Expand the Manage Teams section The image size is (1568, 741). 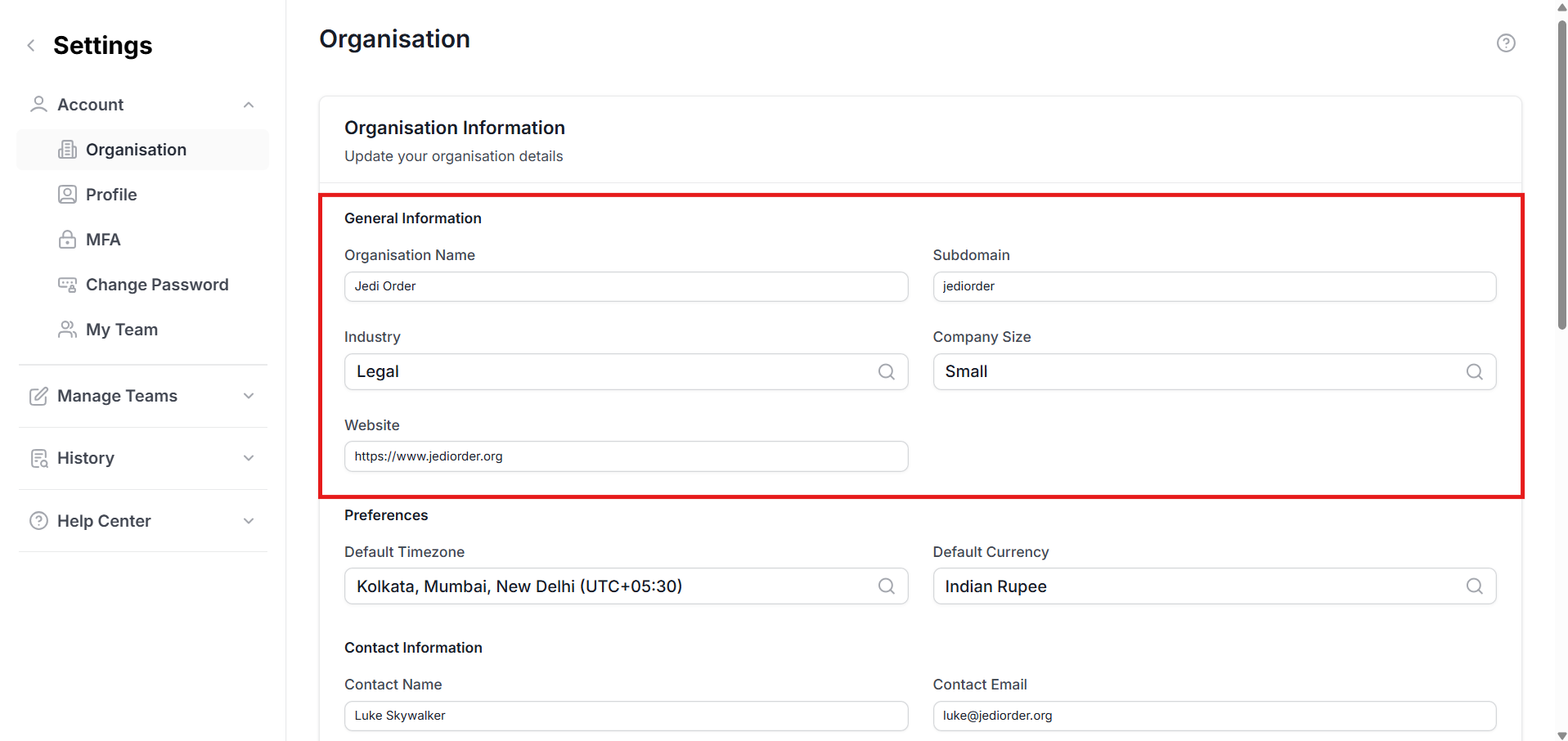pos(249,396)
